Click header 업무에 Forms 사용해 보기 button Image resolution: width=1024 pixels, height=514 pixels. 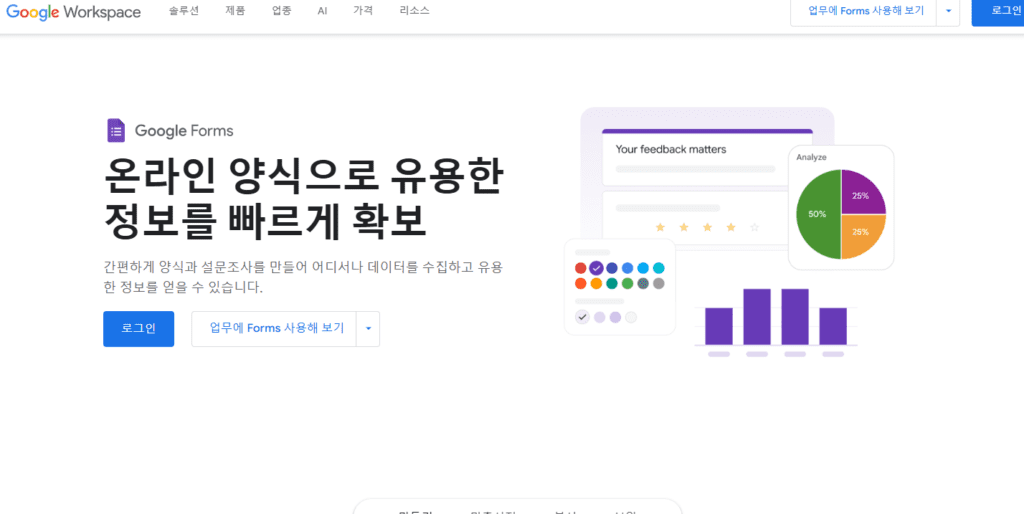(863, 11)
